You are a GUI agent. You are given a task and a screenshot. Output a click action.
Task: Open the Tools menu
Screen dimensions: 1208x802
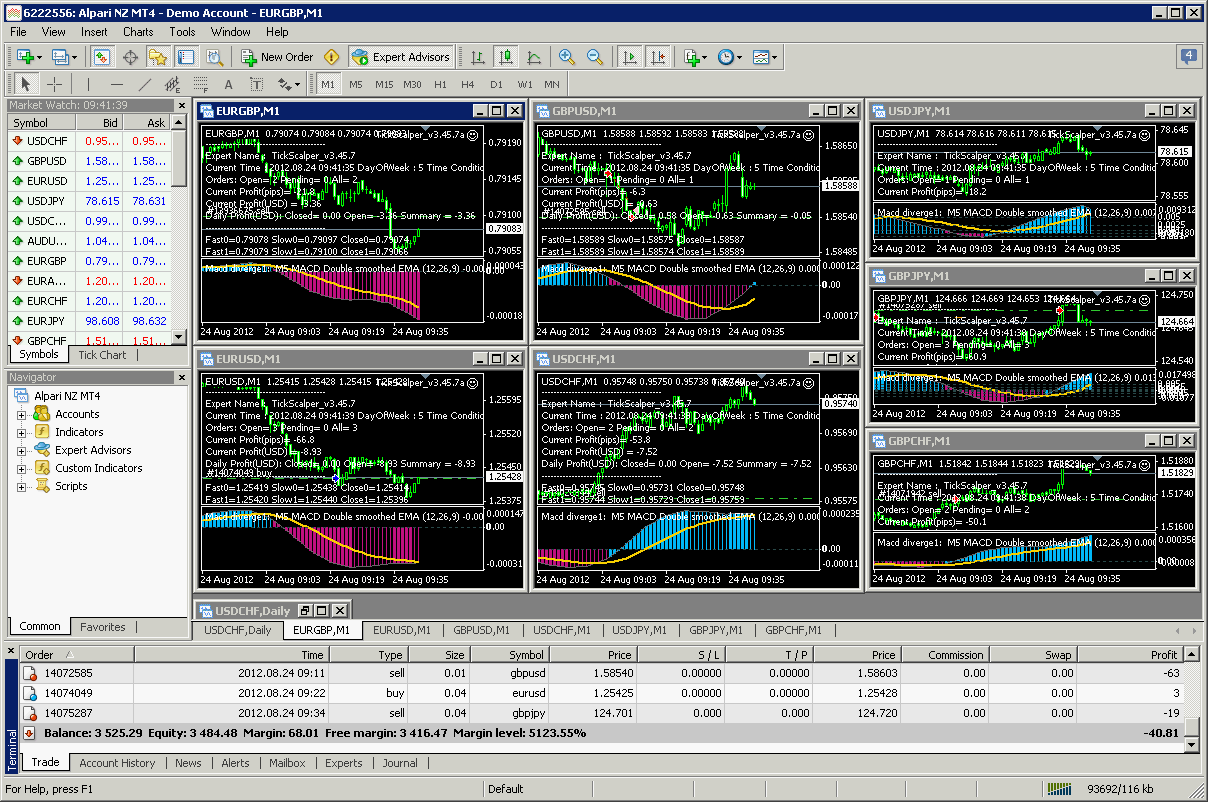pos(182,32)
